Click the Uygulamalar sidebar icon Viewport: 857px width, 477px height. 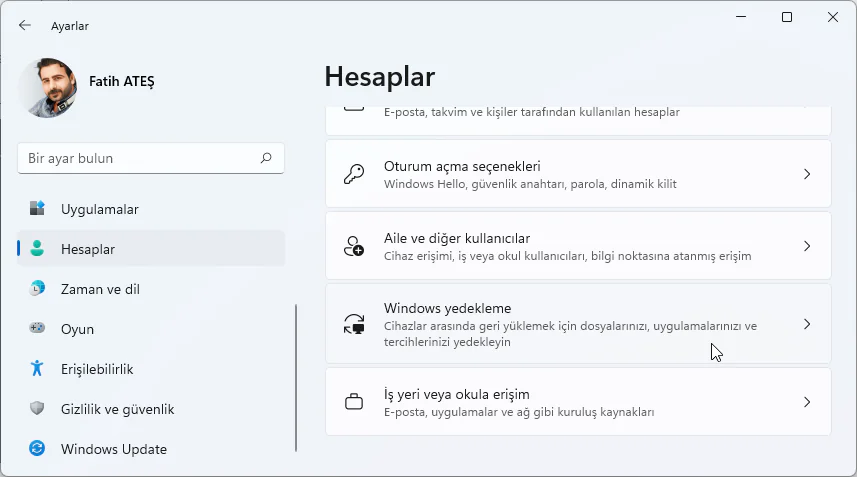point(37,209)
